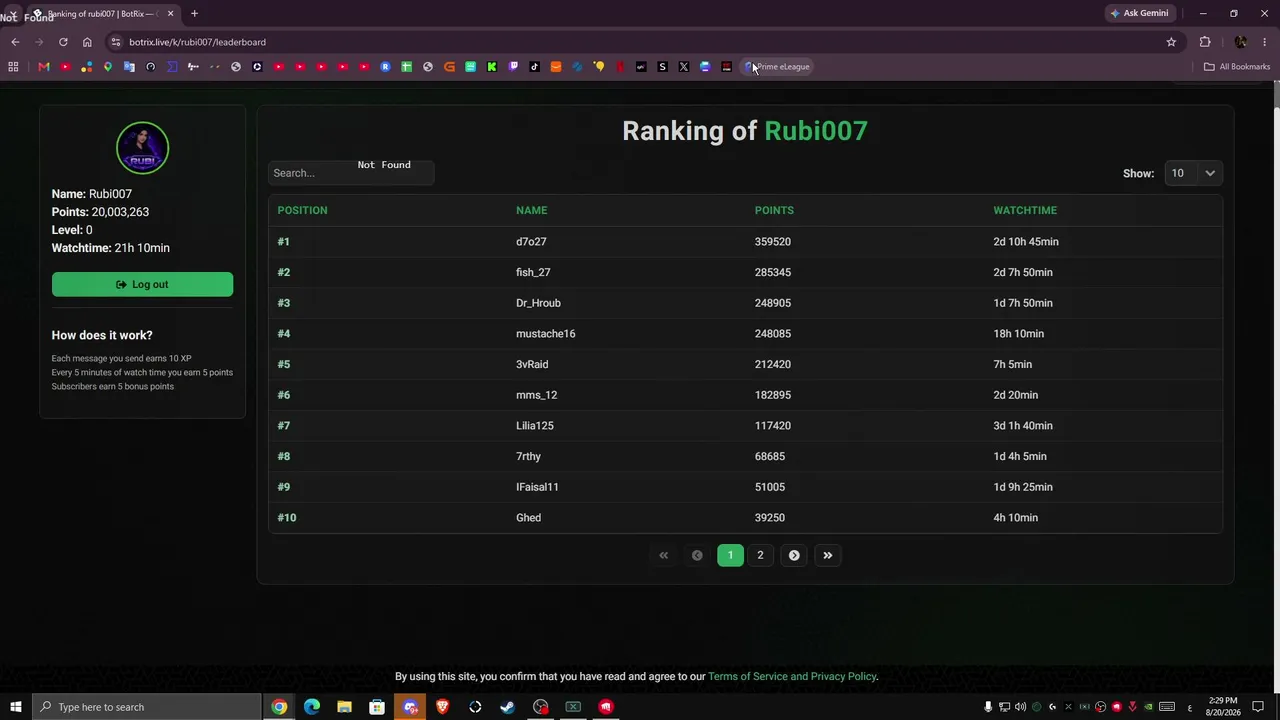Image resolution: width=1280 pixels, height=720 pixels.
Task: Sort by the POINTS column header
Action: pos(774,210)
